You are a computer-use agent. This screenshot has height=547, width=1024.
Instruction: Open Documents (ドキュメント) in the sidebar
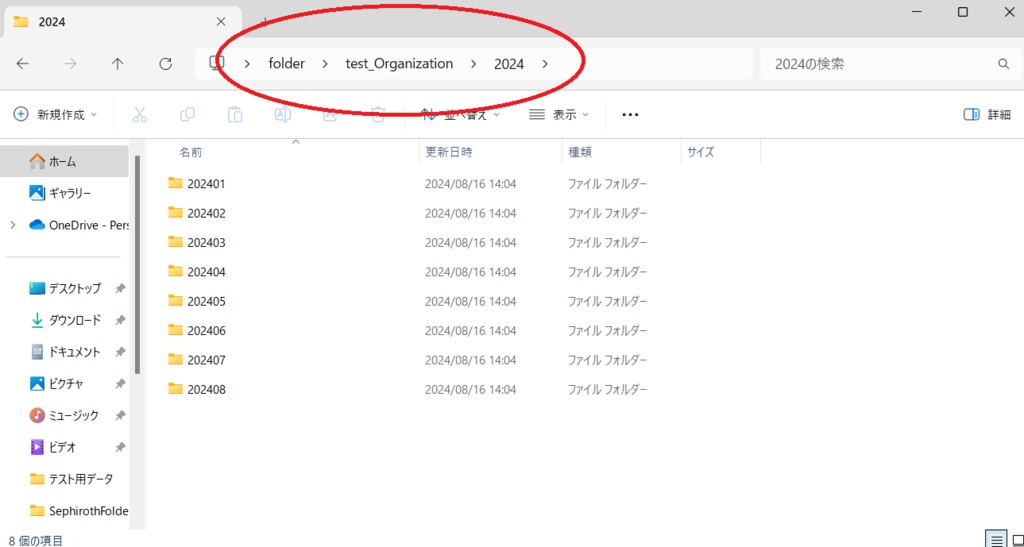click(64, 352)
